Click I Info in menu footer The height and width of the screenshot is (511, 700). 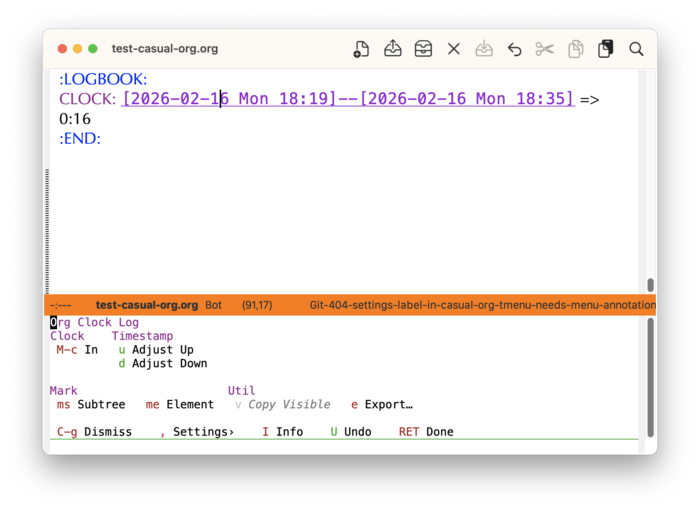(283, 432)
